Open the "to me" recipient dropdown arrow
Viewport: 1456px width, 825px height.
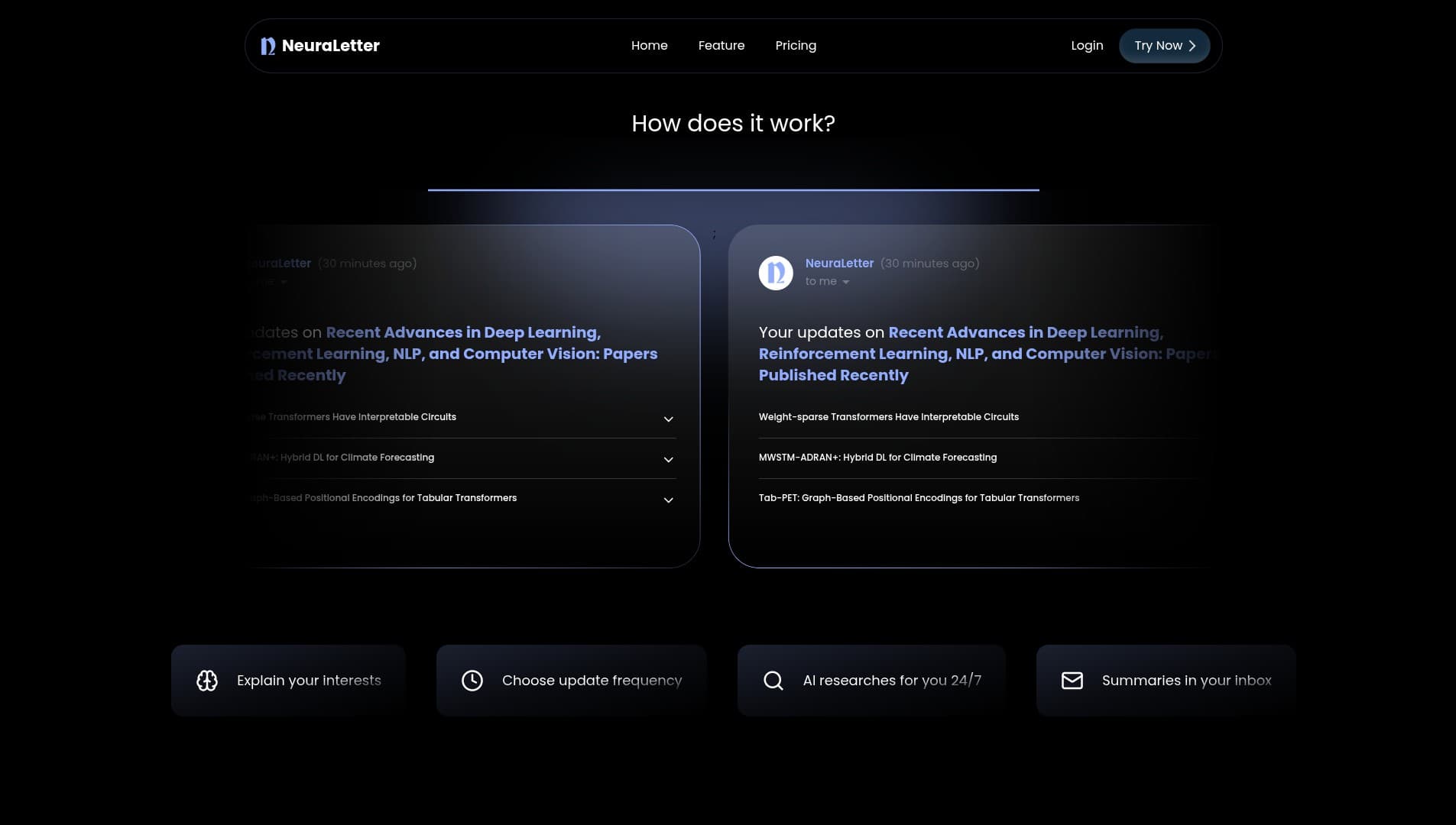pyautogui.click(x=845, y=282)
